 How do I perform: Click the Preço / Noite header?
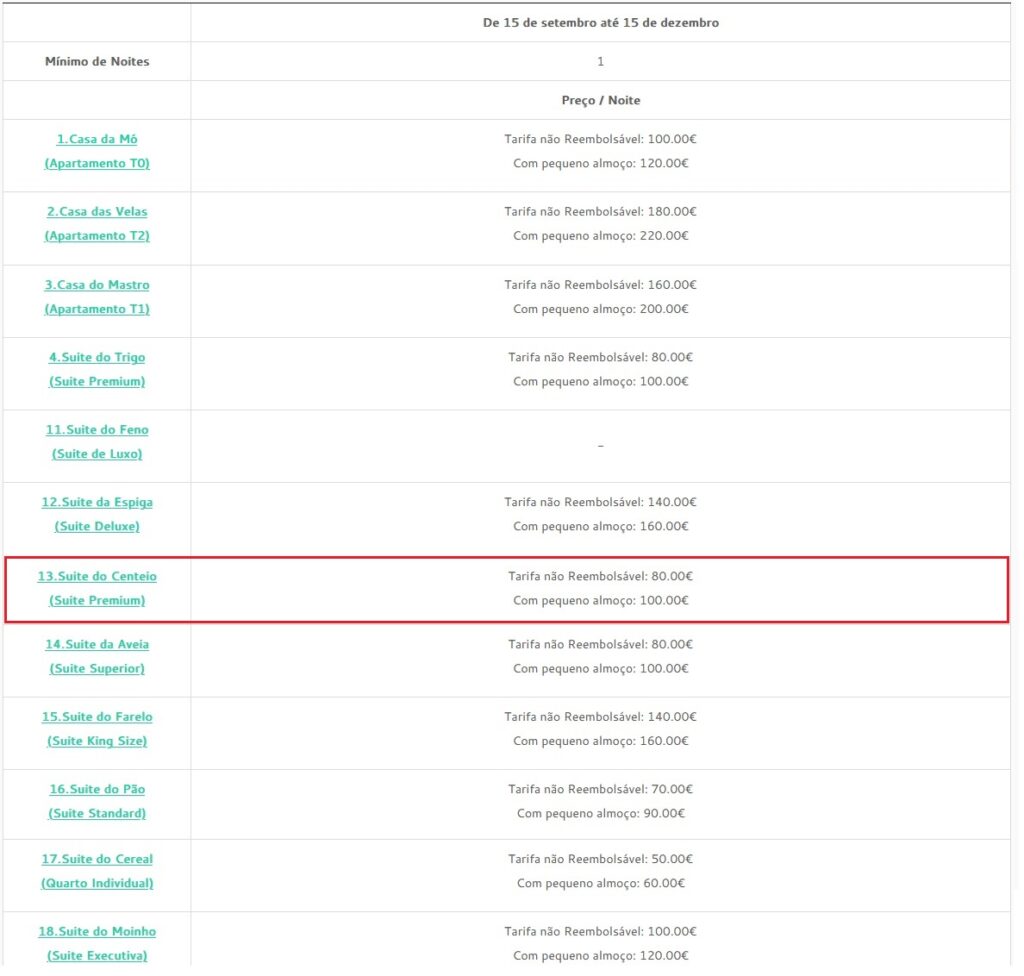(x=600, y=101)
